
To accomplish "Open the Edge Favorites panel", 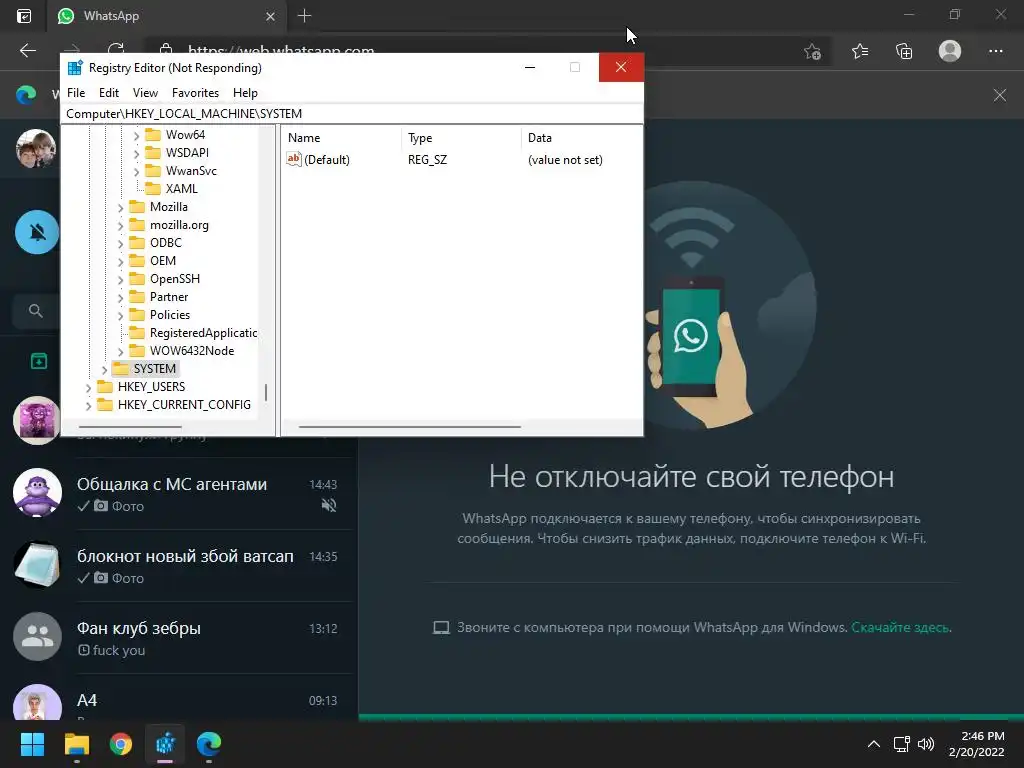I will (x=860, y=51).
